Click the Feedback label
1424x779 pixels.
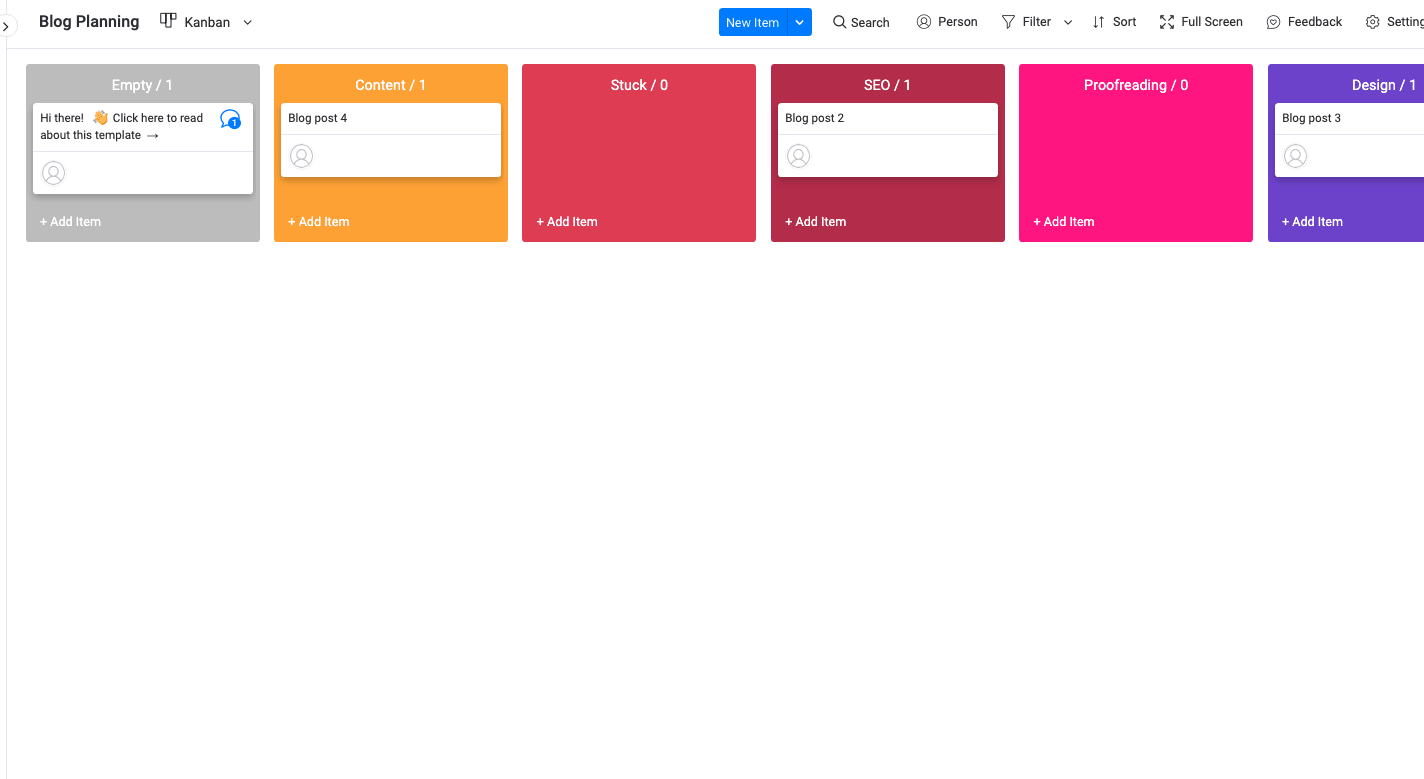pyautogui.click(x=1315, y=22)
